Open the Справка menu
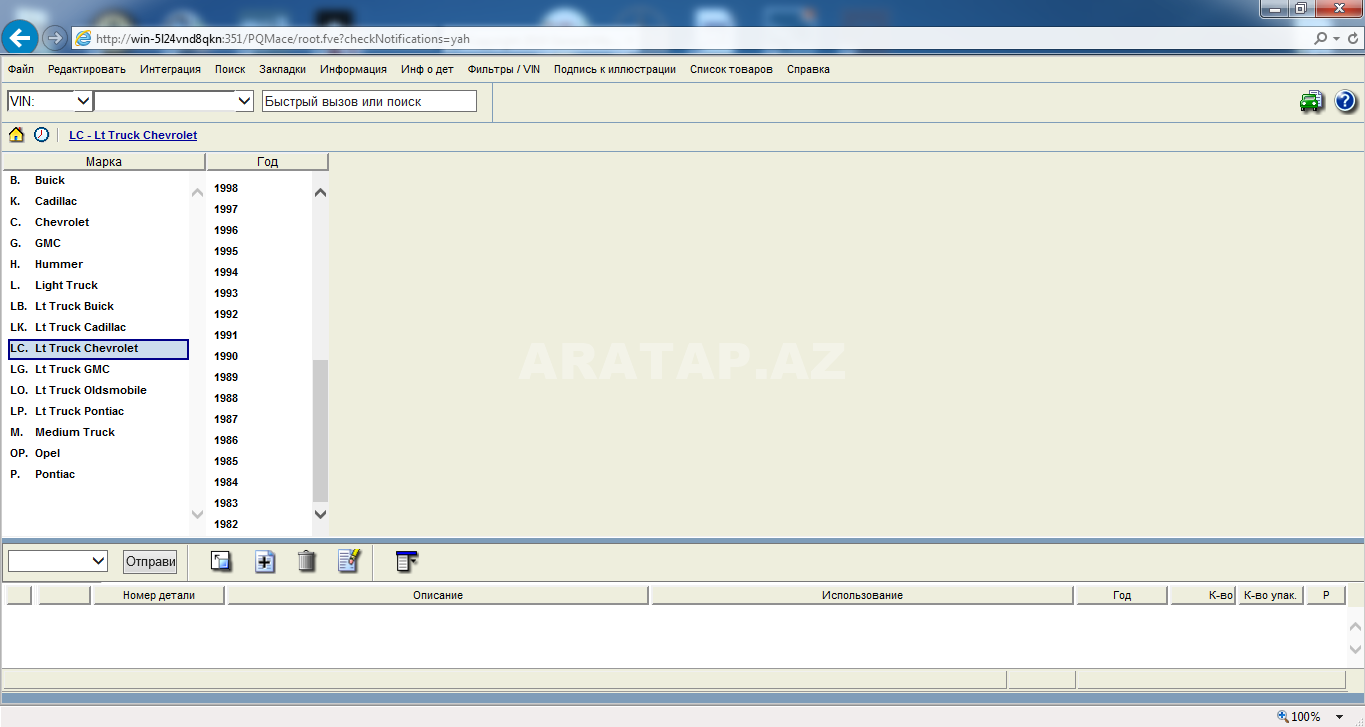 coord(808,69)
